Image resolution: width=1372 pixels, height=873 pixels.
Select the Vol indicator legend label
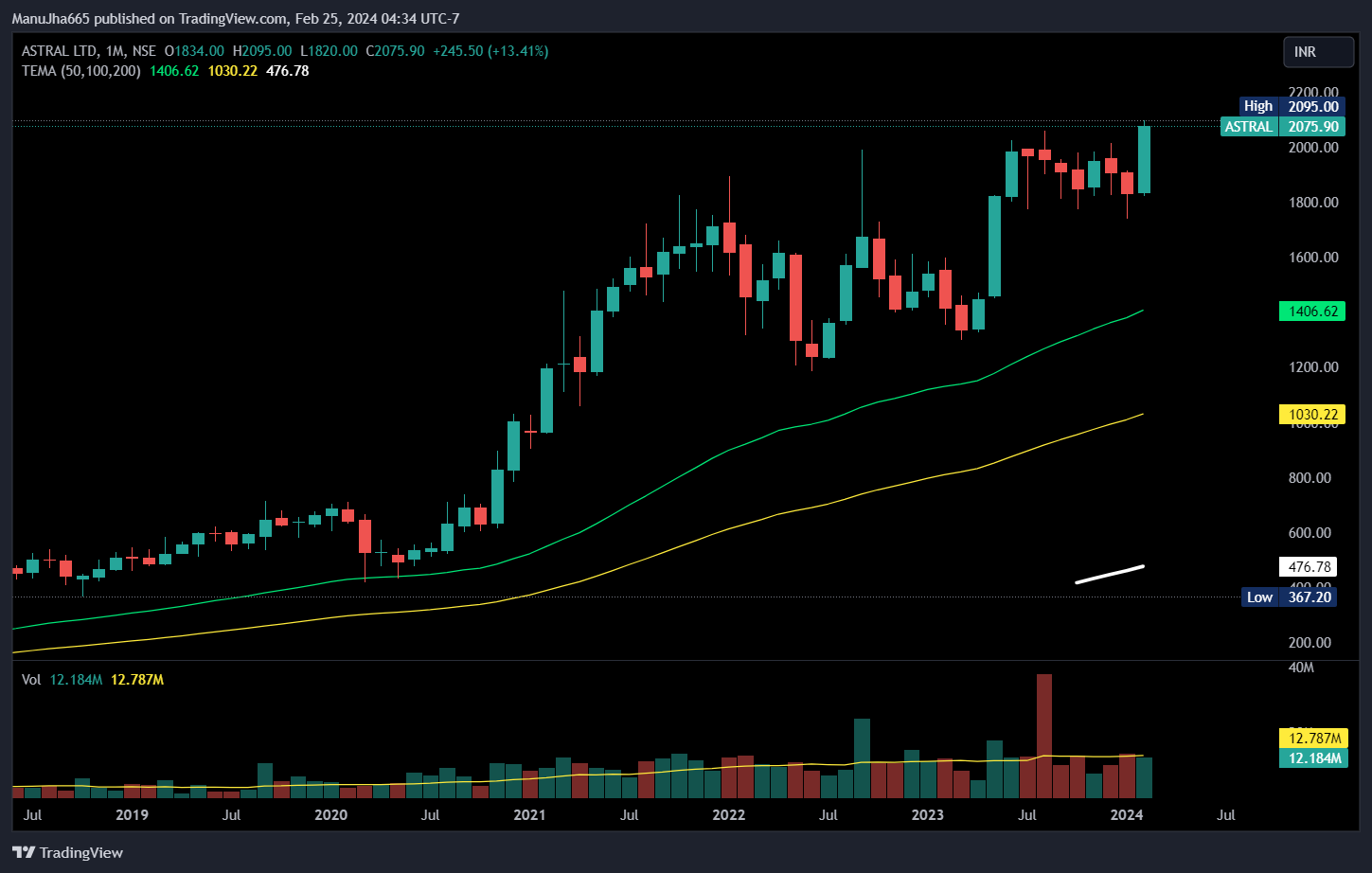click(31, 680)
